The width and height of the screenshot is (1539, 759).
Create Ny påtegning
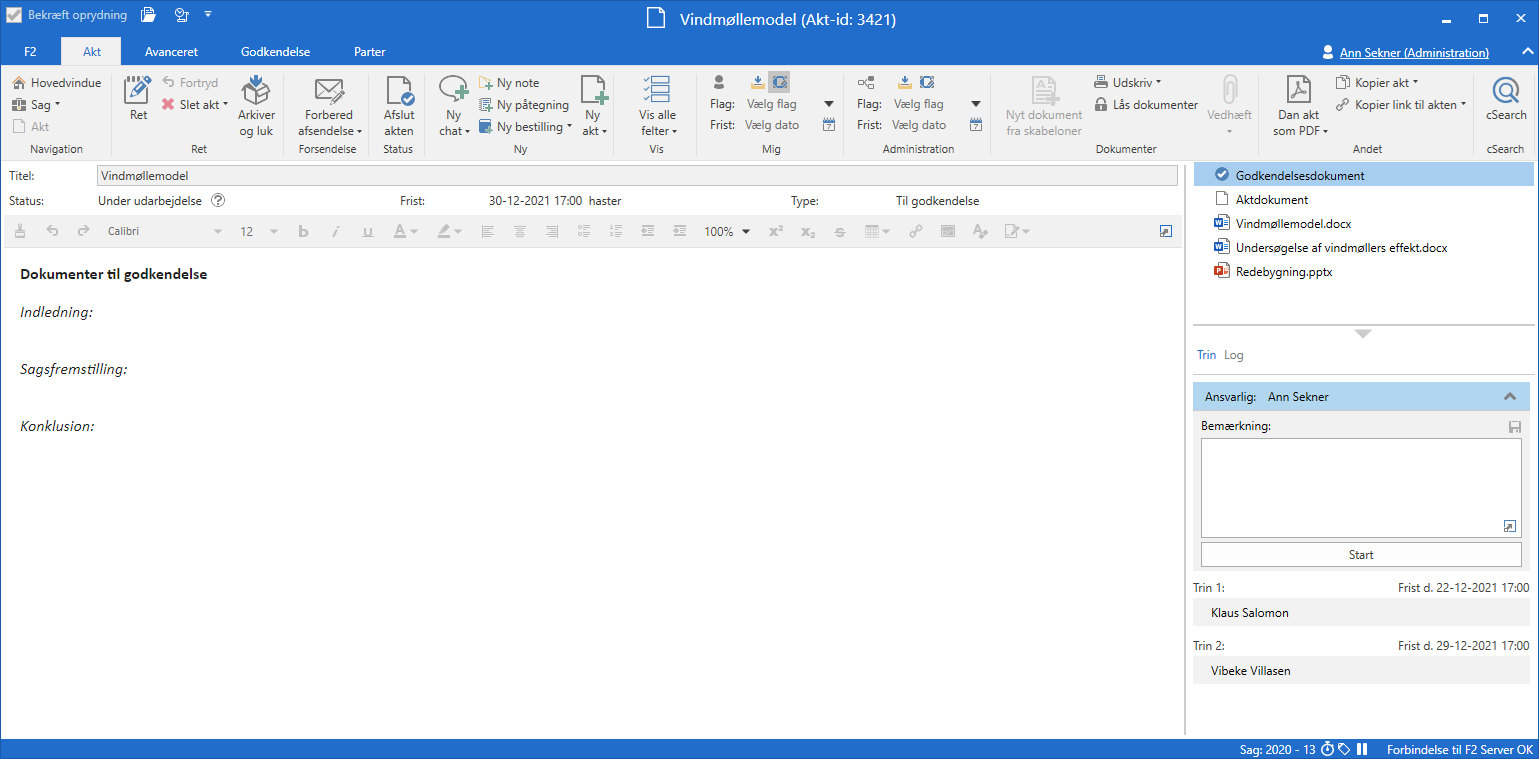click(x=524, y=105)
